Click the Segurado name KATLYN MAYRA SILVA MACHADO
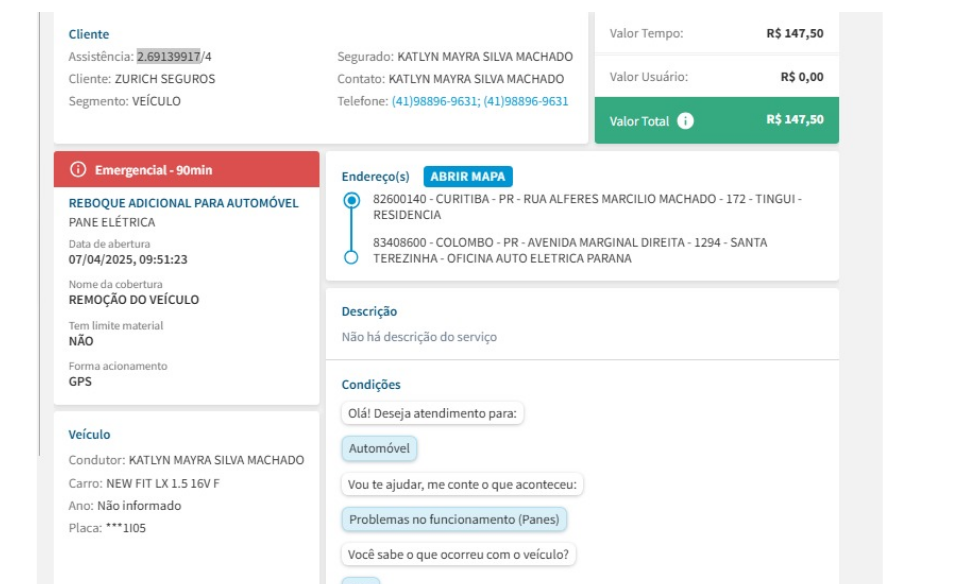Screen dimensions: 977x584 [485, 57]
